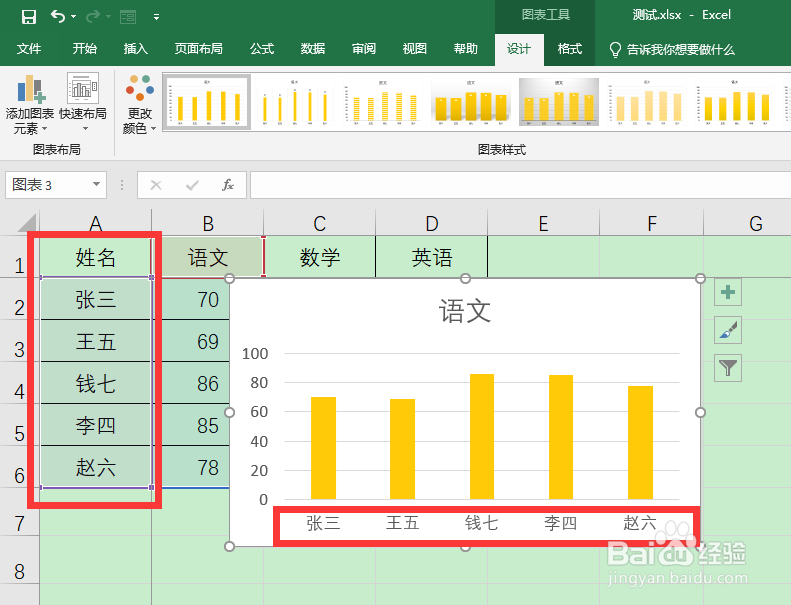
Task: Expand the Name Box dropdown arrow
Action: pos(96,185)
